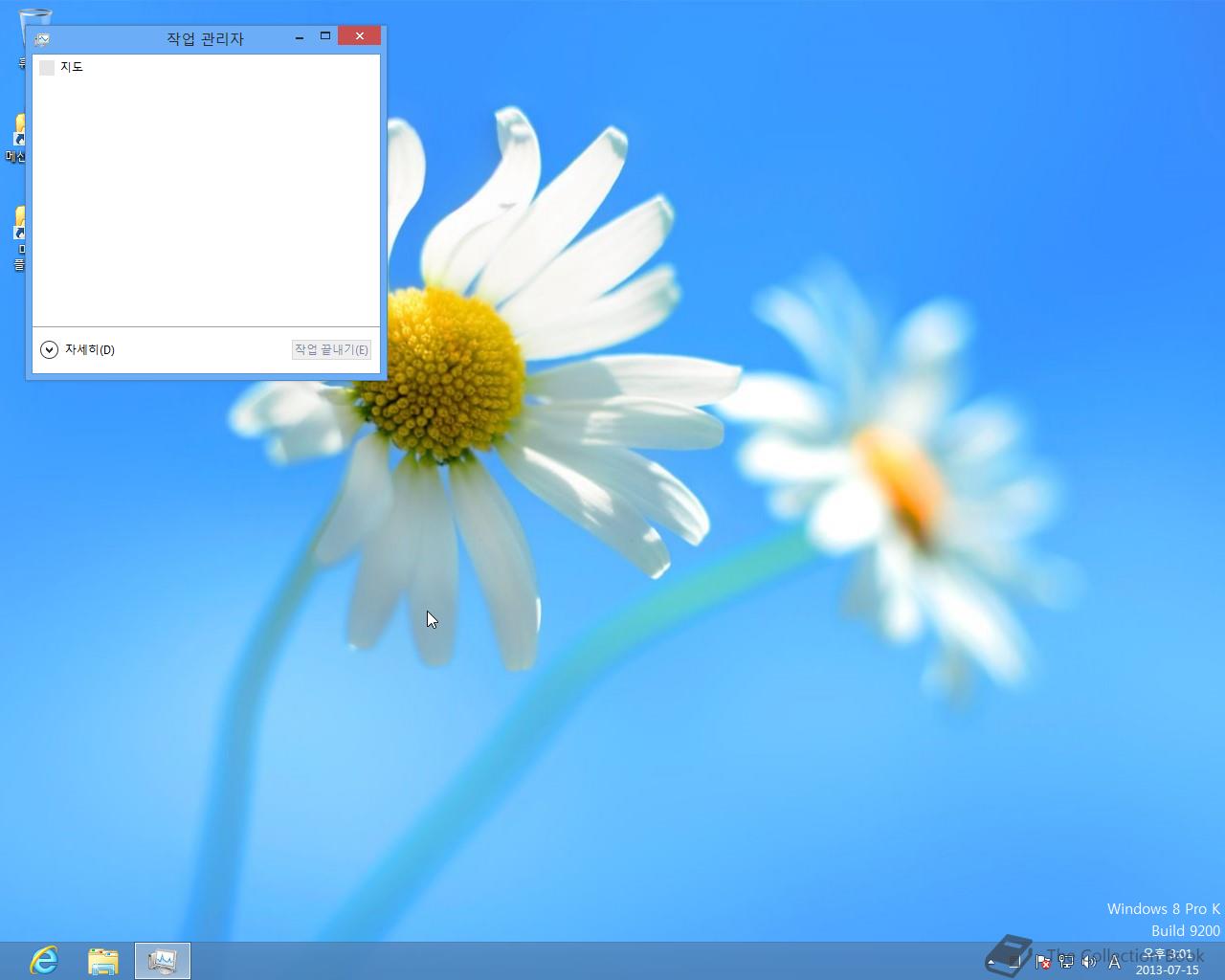Viewport: 1225px width, 980px height.
Task: Click the 작업 끝내기(E) button
Action: 331,349
